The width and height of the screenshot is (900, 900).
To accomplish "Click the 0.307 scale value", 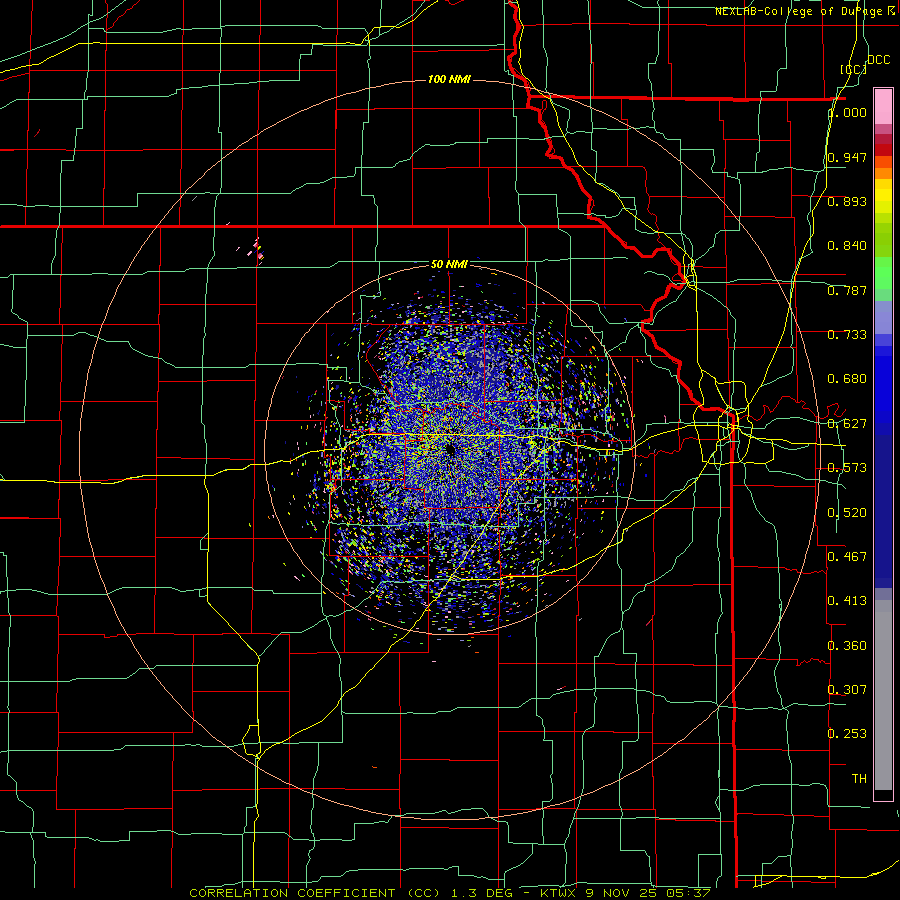I will 847,690.
